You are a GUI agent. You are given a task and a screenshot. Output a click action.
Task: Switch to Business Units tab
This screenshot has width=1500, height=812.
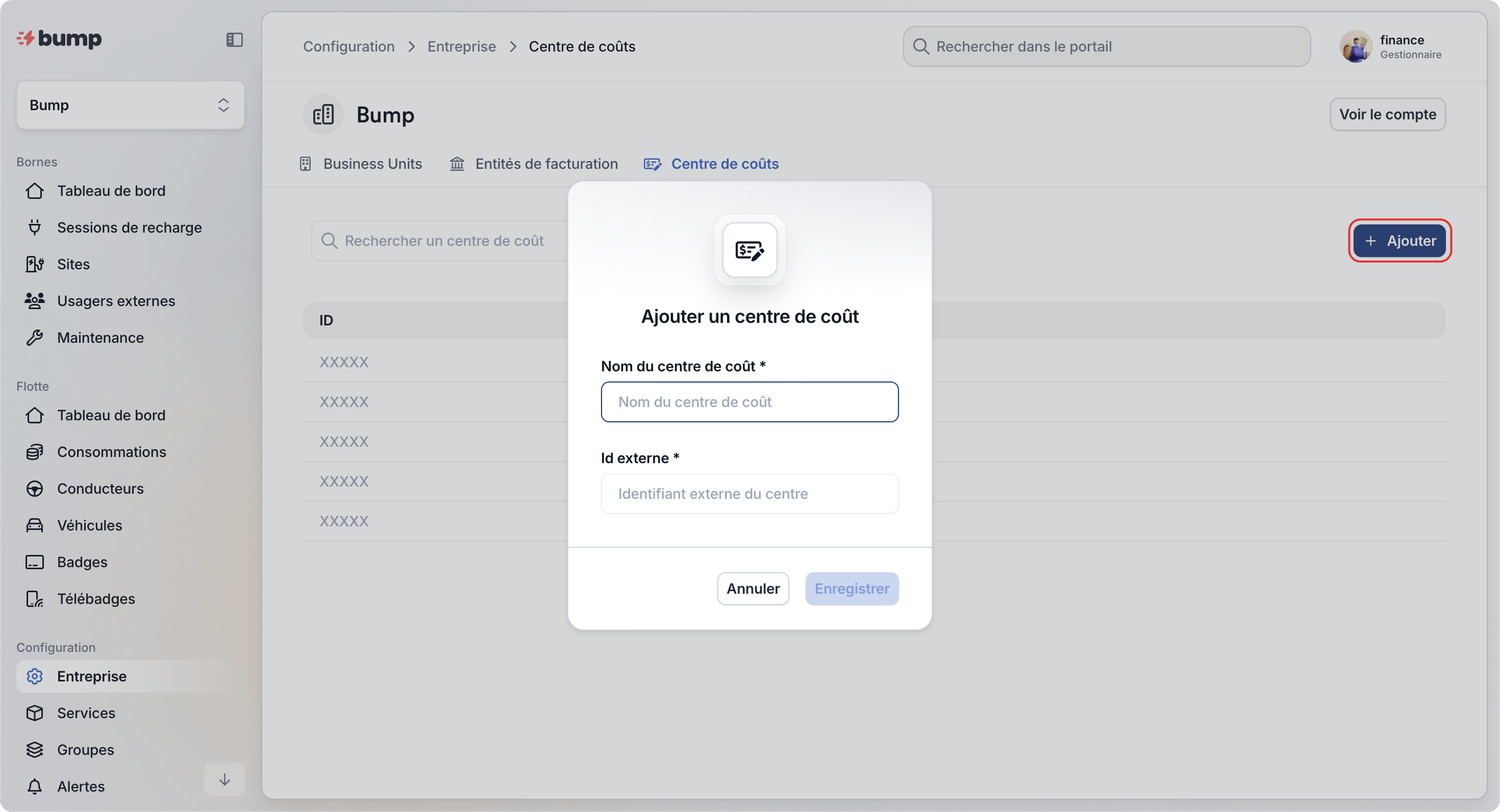point(360,164)
